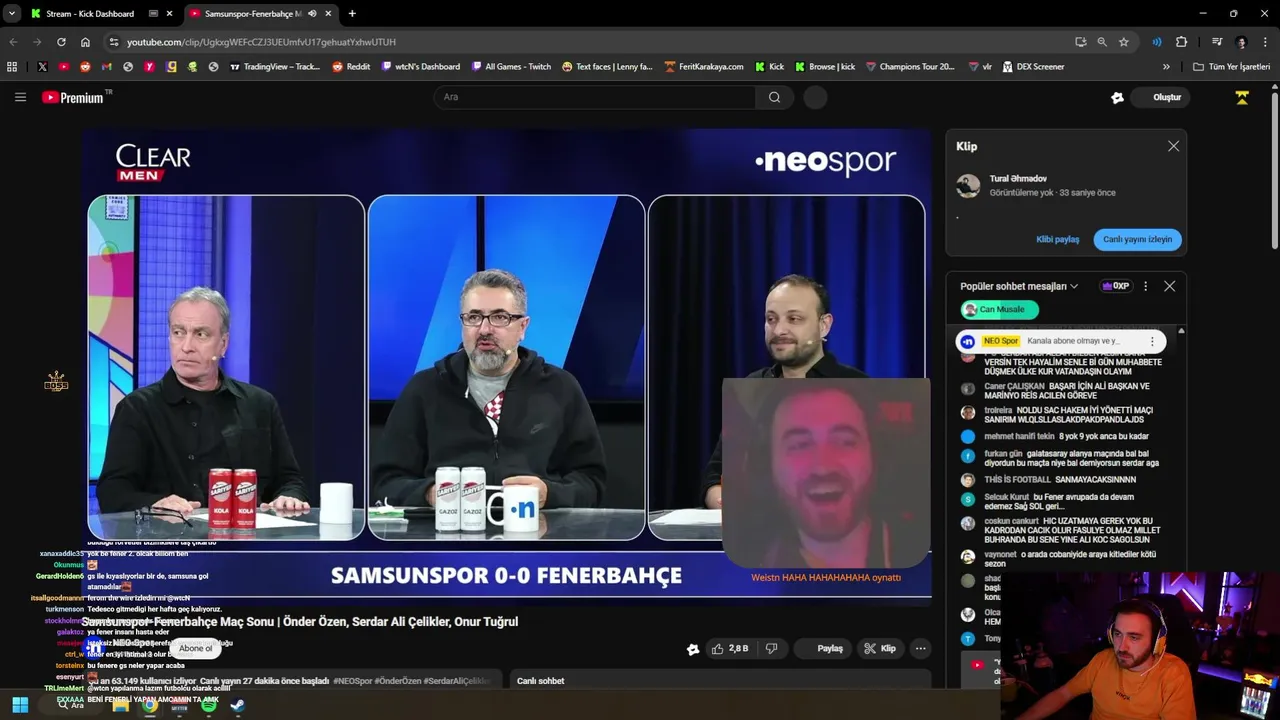This screenshot has height=720, width=1280.
Task: Open Browse | kick bookmark
Action: 825,67
